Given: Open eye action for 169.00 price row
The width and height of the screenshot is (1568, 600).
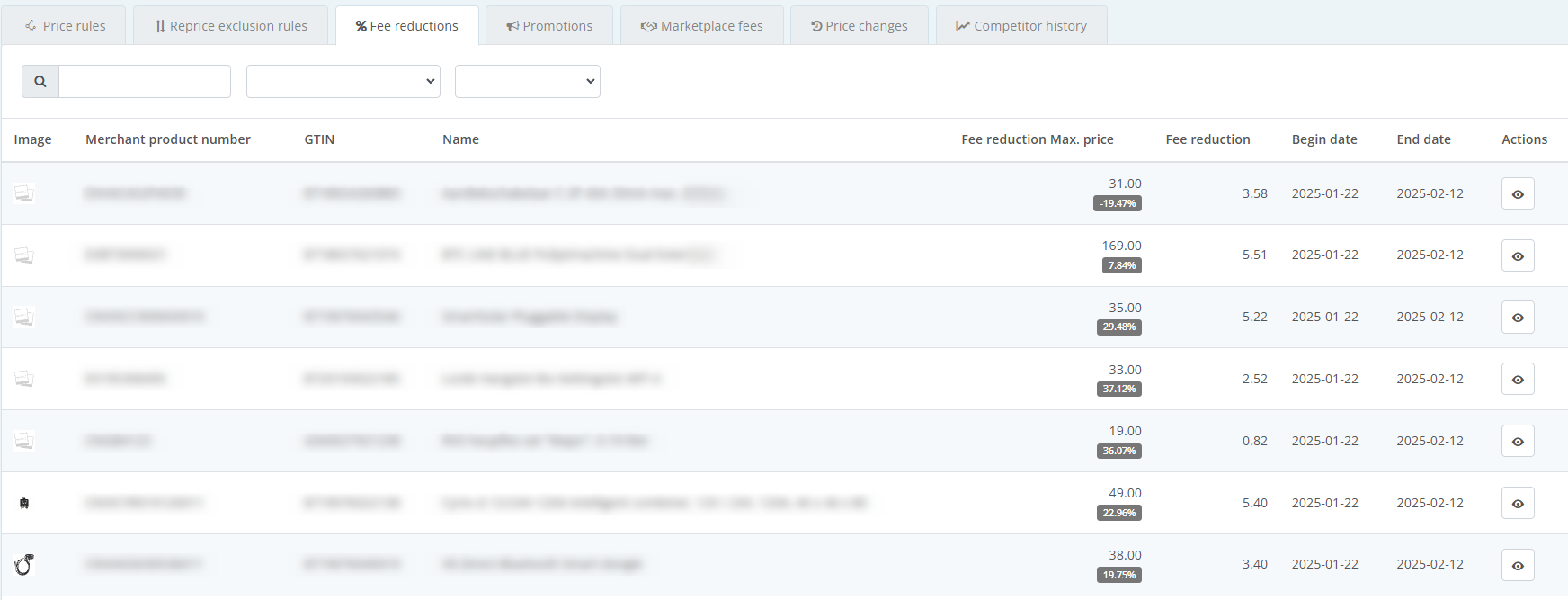Looking at the screenshot, I should click(1518, 255).
